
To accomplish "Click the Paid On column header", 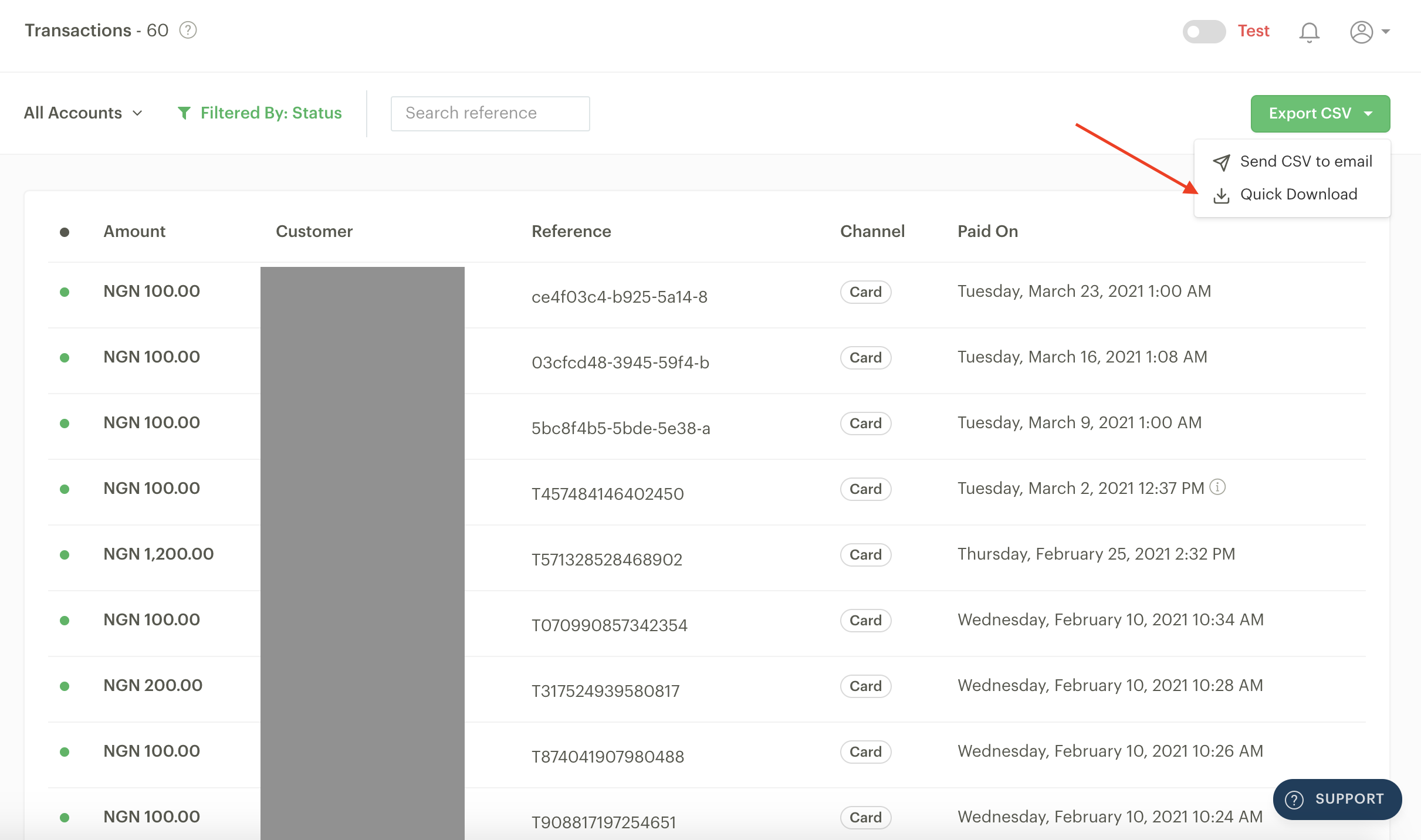I will point(987,231).
